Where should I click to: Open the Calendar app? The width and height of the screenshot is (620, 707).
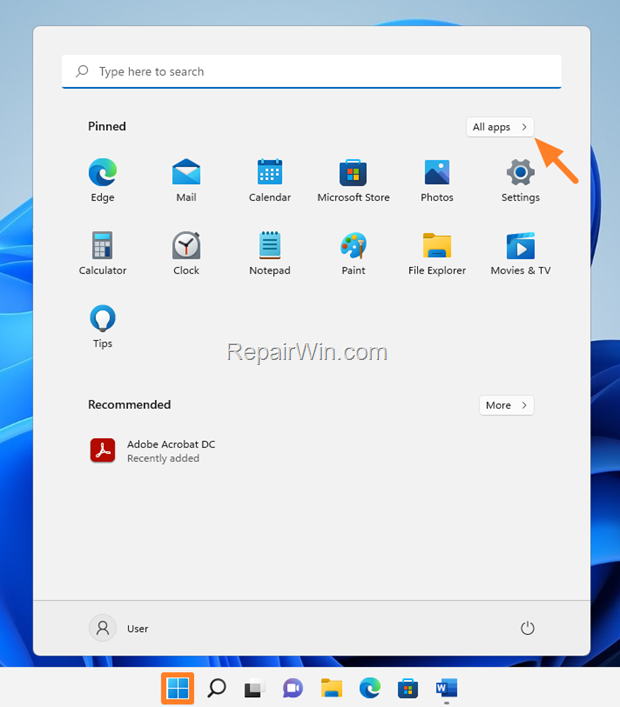pos(270,180)
